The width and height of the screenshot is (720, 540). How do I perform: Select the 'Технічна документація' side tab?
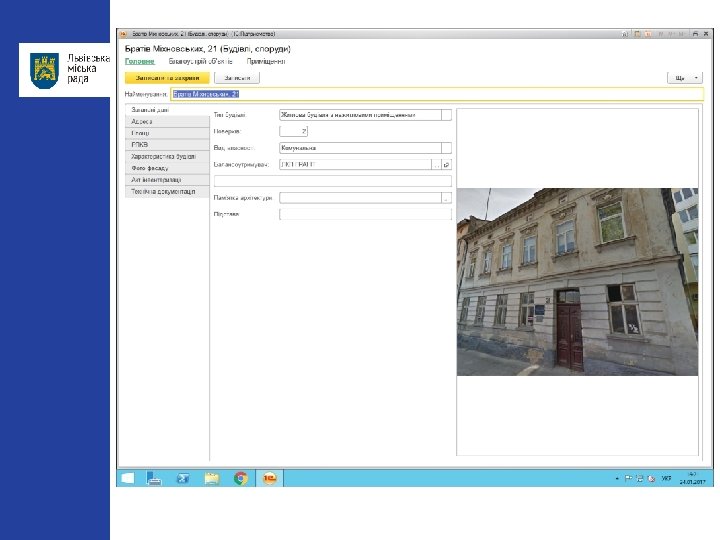pyautogui.click(x=167, y=191)
